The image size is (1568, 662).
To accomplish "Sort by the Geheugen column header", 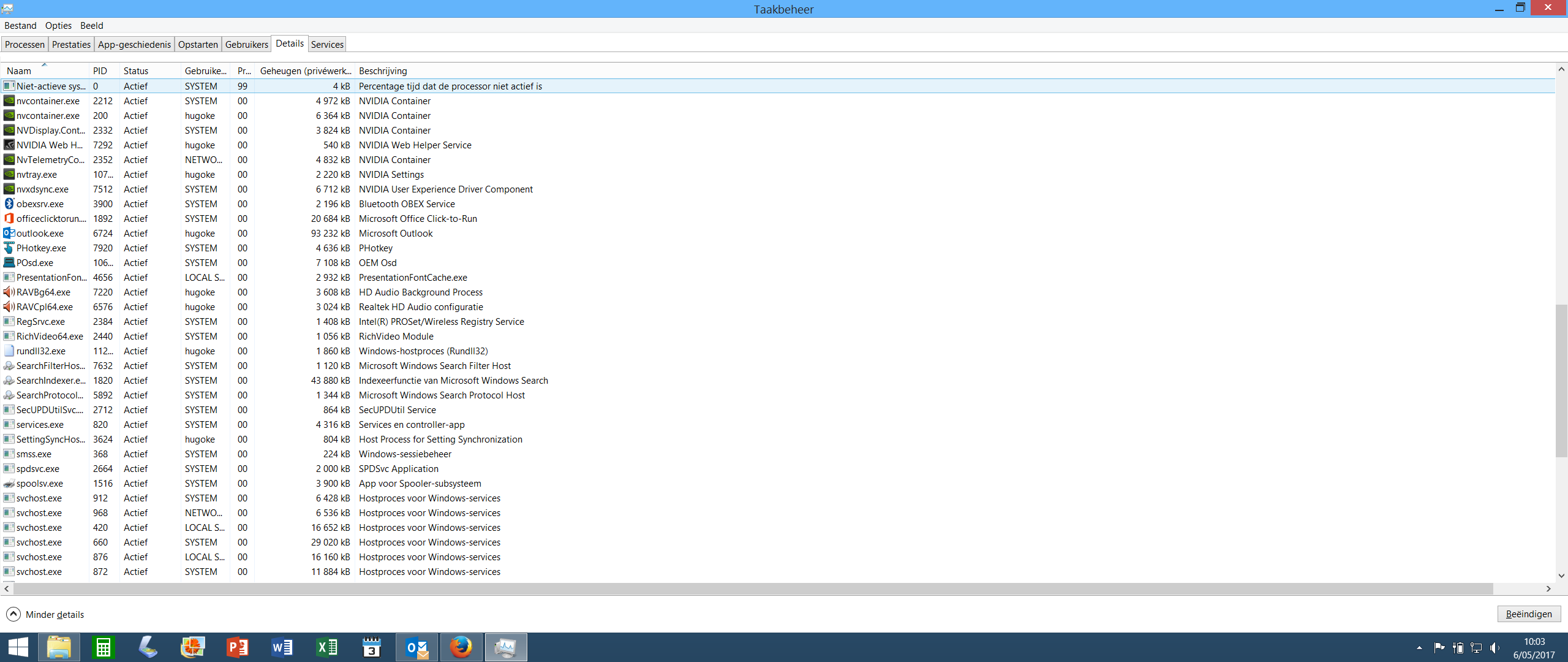I will click(304, 70).
